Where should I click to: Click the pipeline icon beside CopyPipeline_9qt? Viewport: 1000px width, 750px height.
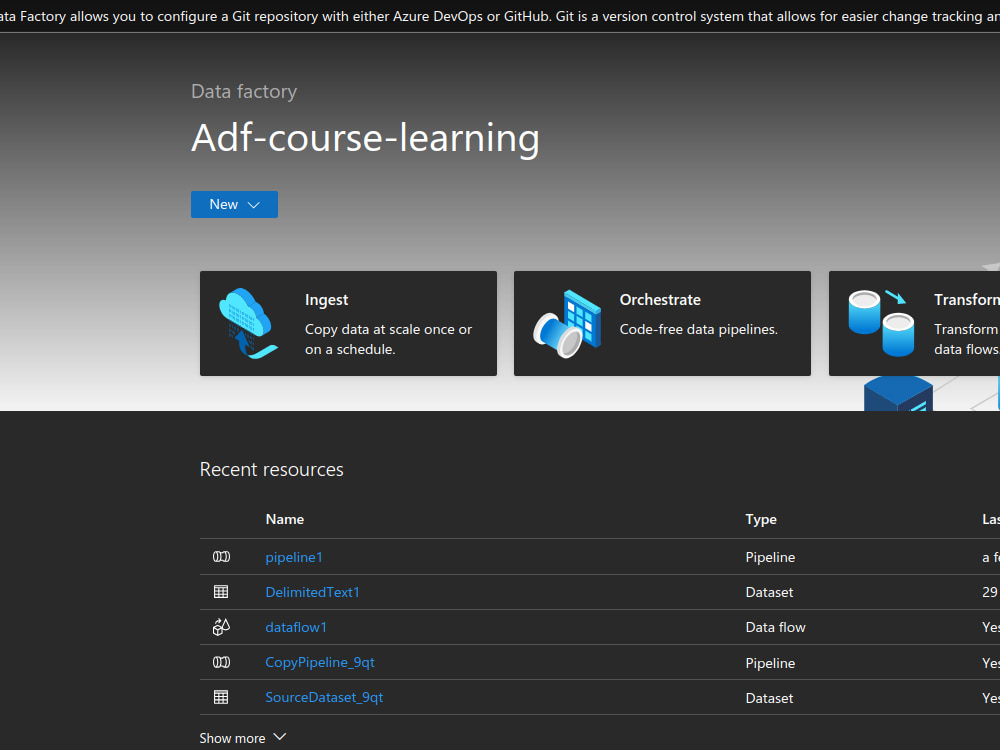point(221,662)
